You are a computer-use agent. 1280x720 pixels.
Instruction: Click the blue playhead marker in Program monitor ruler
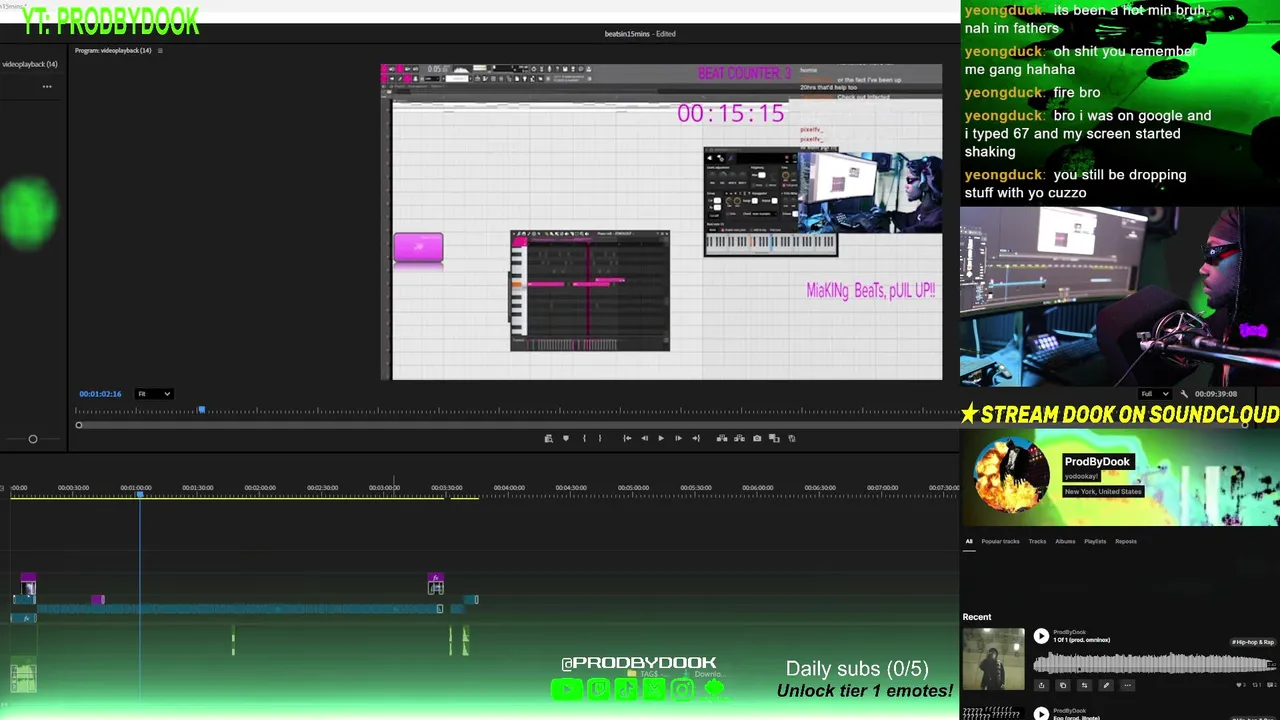click(x=201, y=410)
